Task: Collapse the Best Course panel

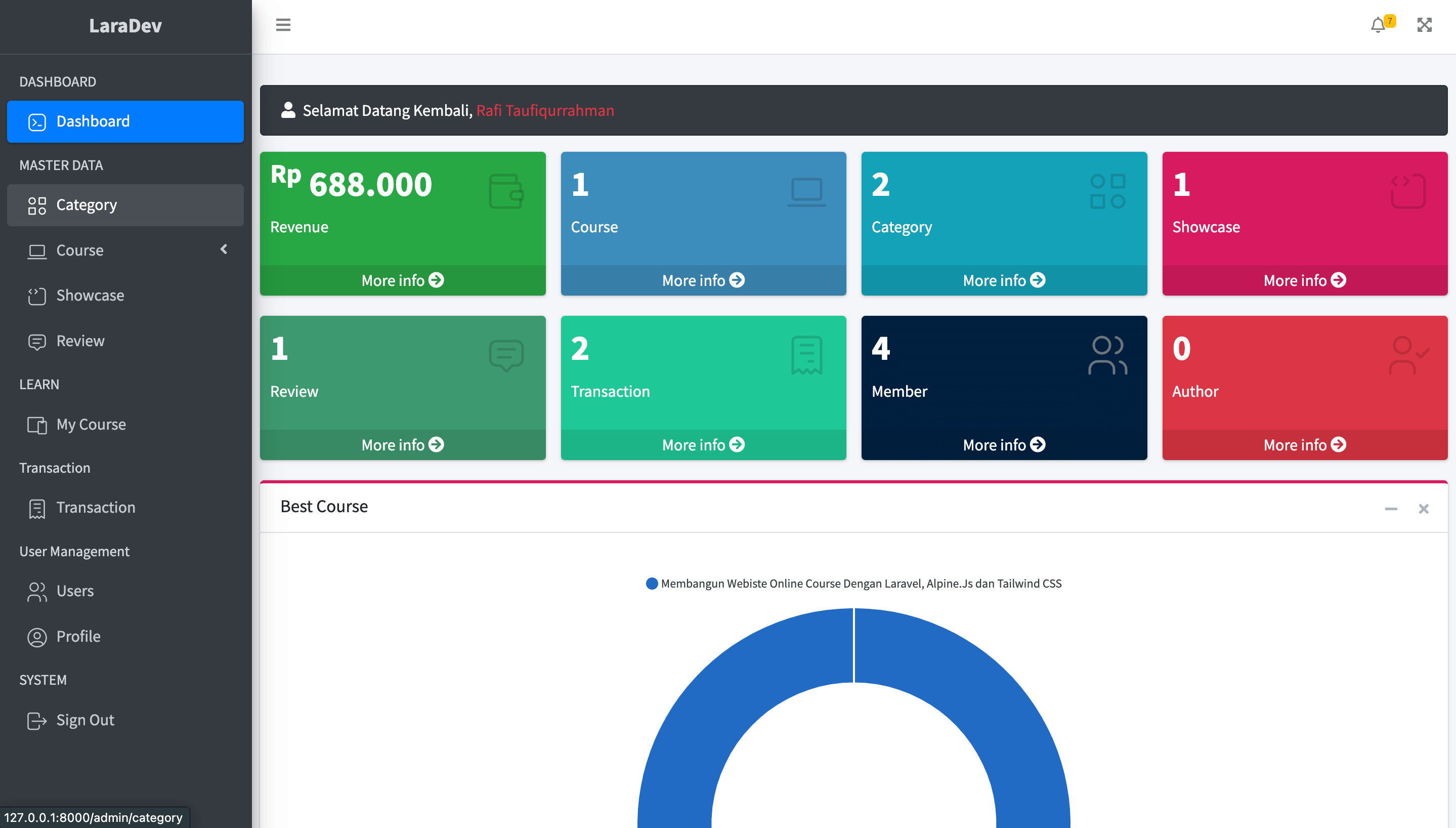Action: click(1391, 509)
